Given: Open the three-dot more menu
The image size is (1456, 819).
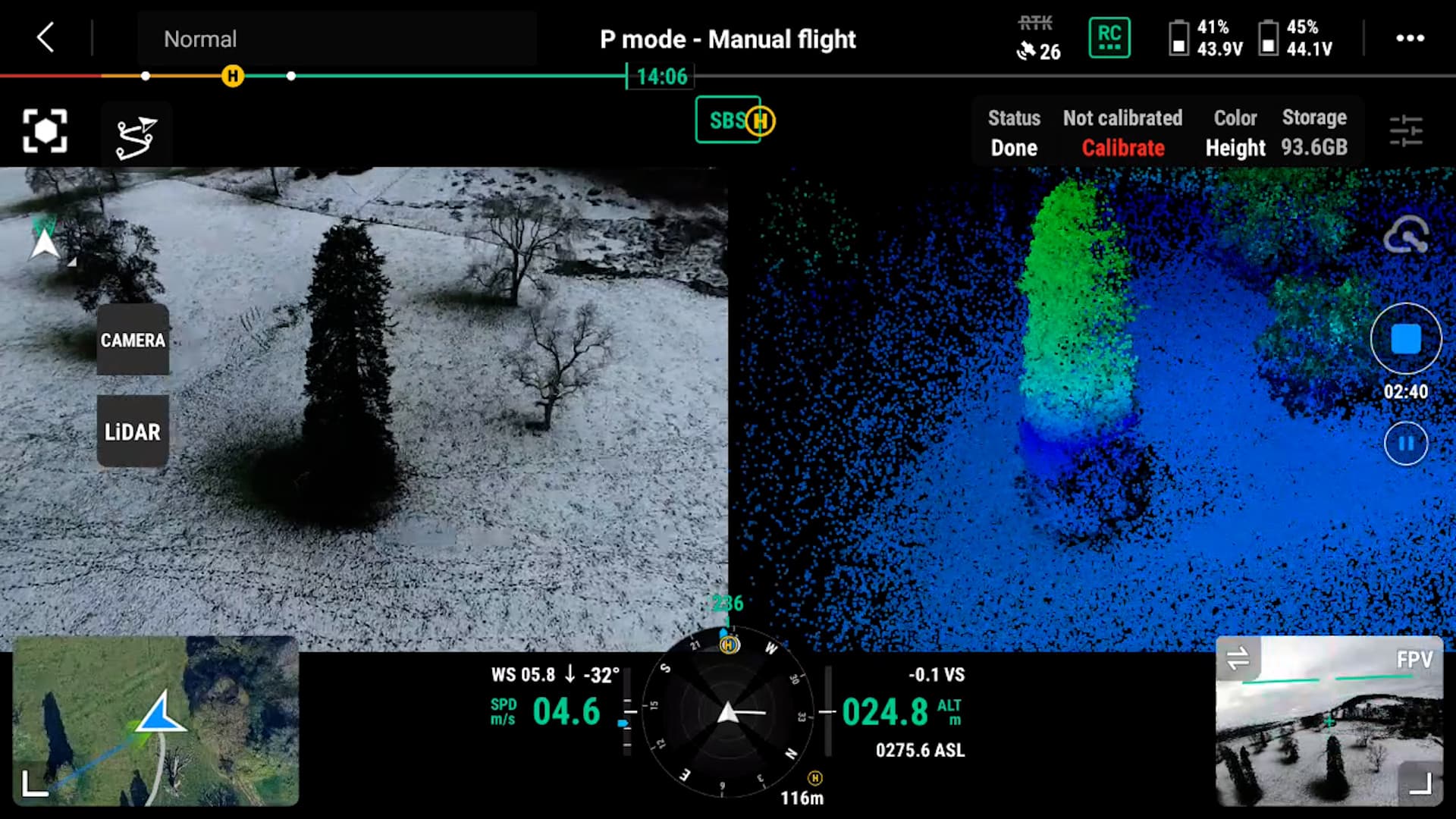Looking at the screenshot, I should [x=1410, y=38].
